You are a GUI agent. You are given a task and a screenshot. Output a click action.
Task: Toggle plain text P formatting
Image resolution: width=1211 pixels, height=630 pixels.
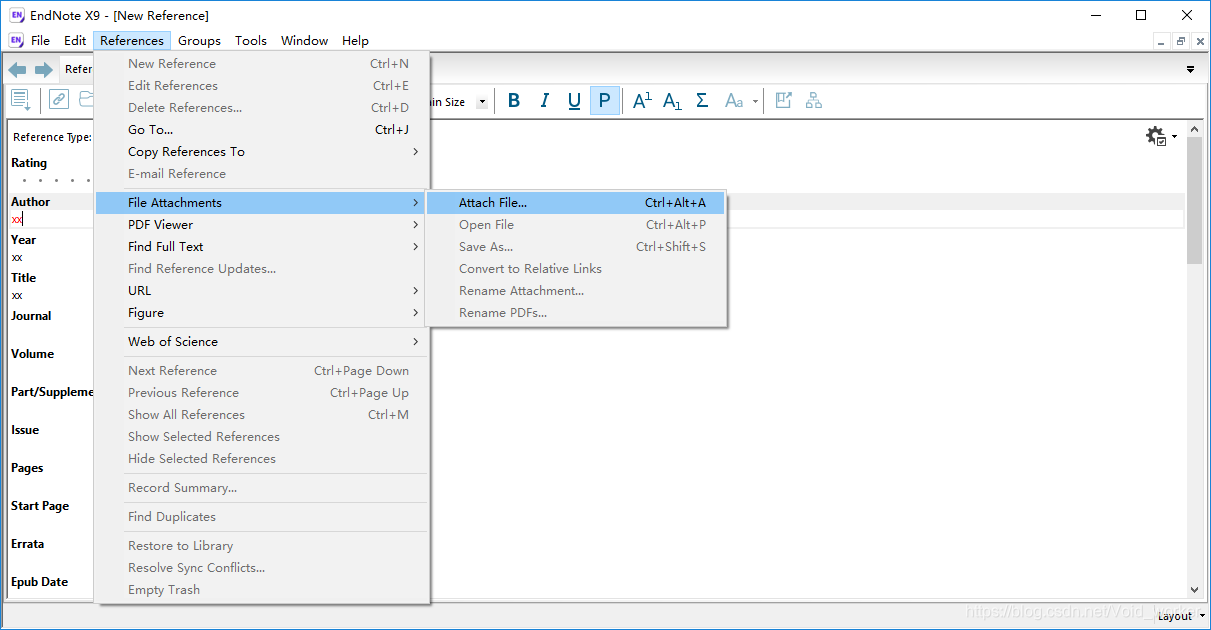click(x=604, y=101)
